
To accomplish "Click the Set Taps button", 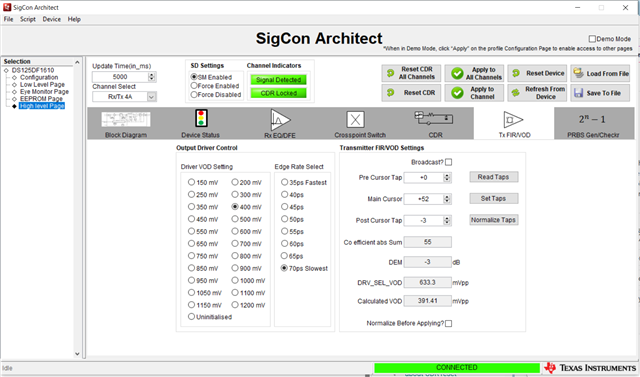I will [493, 198].
